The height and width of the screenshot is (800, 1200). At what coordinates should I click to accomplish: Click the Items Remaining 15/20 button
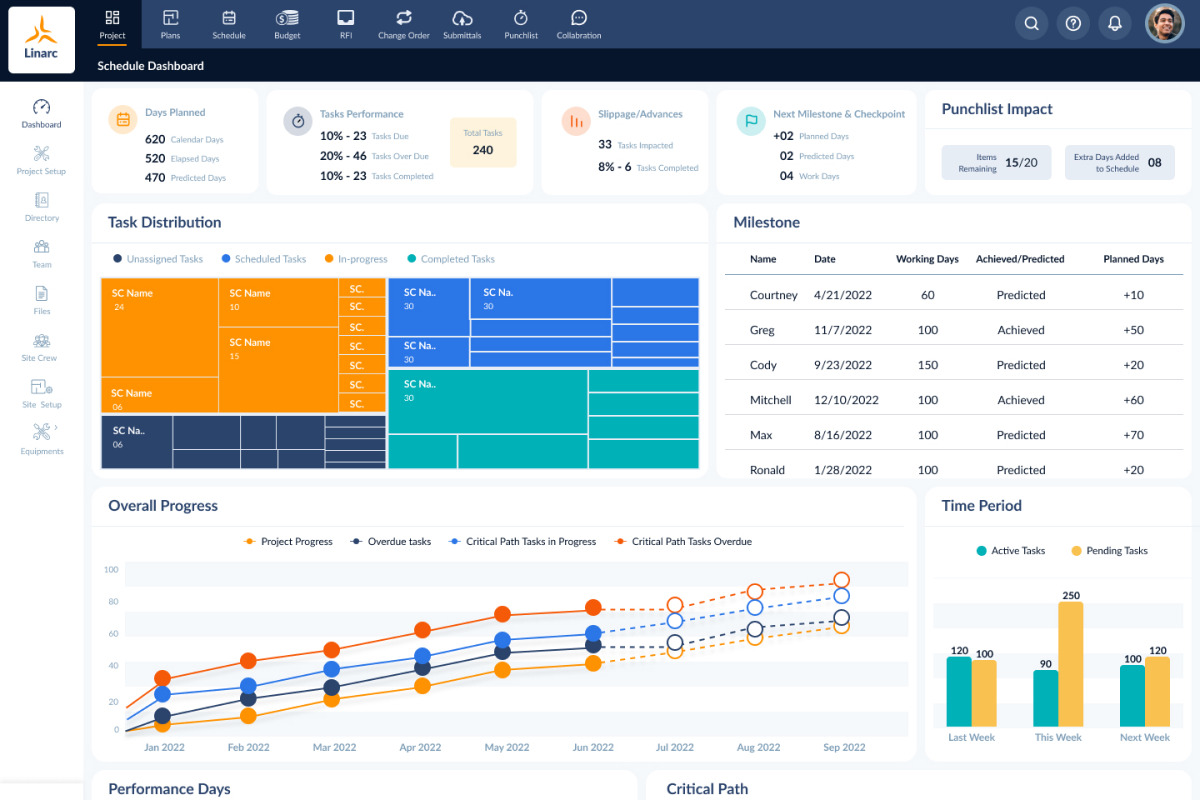(x=996, y=162)
